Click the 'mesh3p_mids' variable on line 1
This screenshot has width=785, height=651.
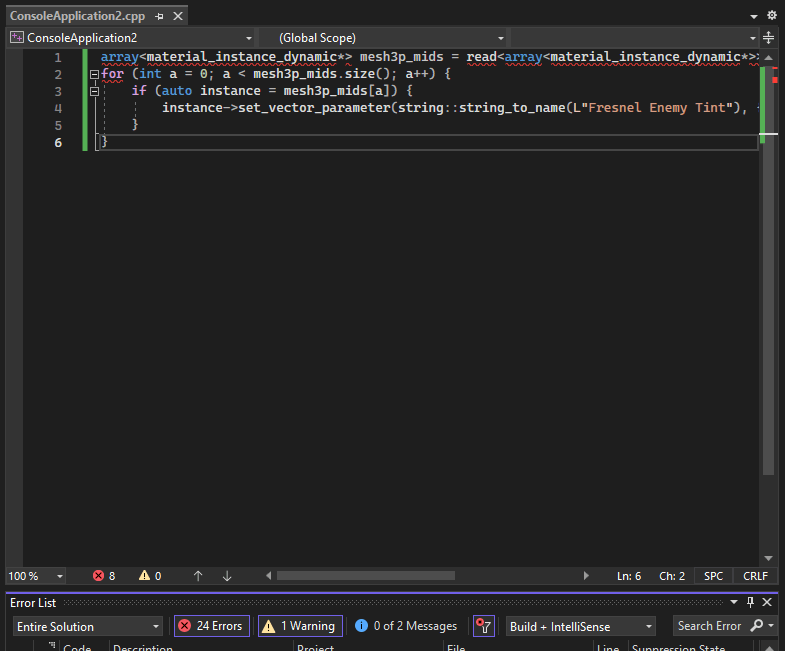402,57
